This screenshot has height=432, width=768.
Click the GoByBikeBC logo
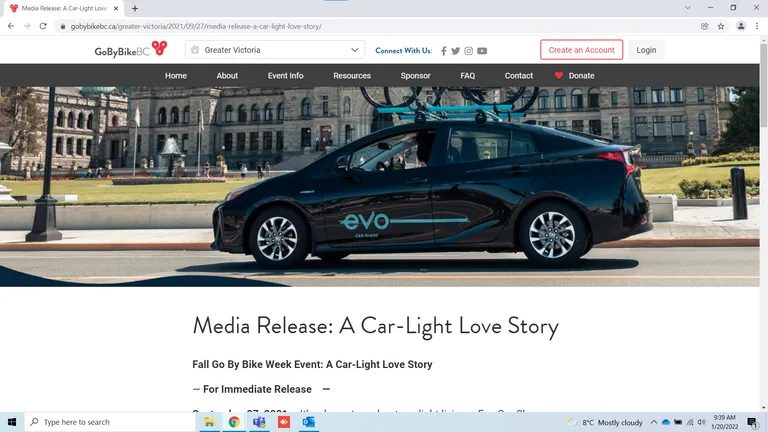coord(131,49)
